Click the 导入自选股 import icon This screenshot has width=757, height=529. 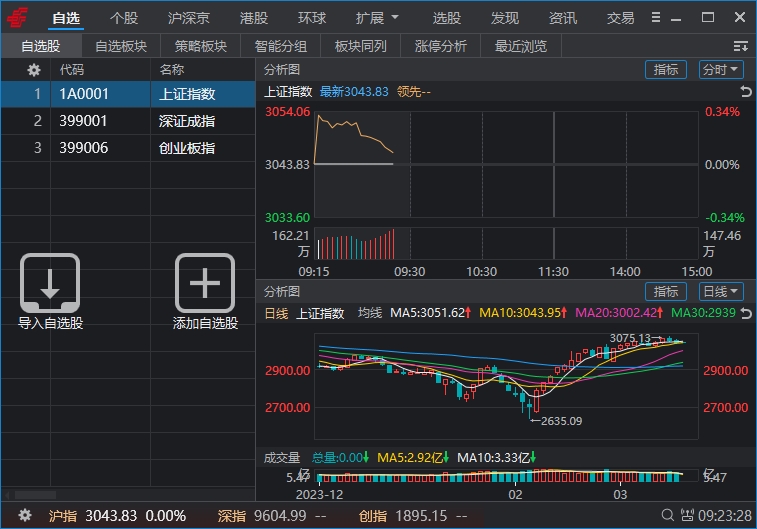(50, 282)
